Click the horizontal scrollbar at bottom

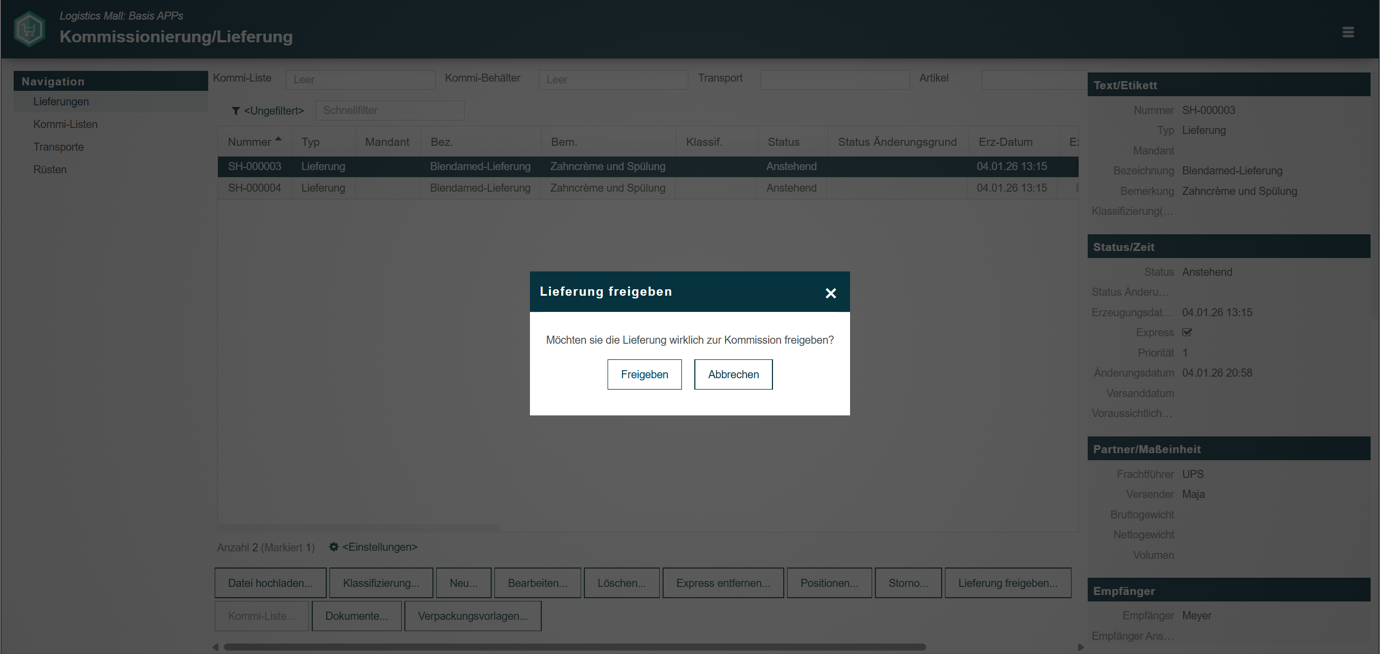coord(574,647)
